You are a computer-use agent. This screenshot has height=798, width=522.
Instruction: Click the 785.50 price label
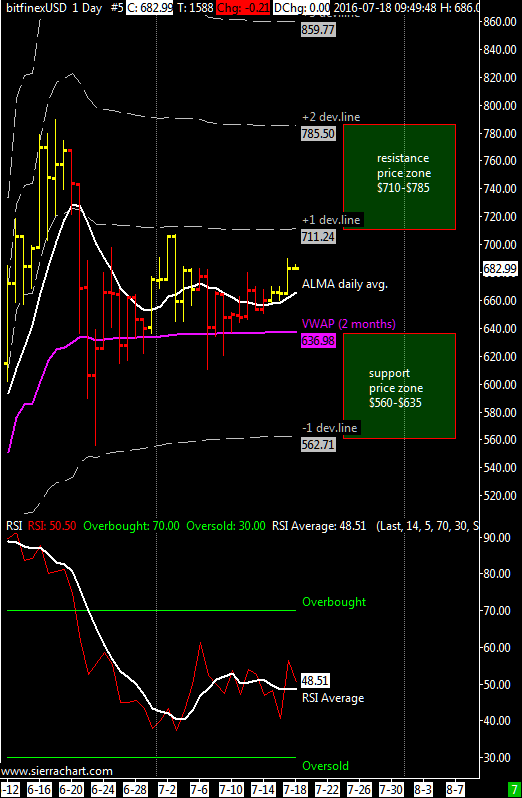click(x=318, y=134)
